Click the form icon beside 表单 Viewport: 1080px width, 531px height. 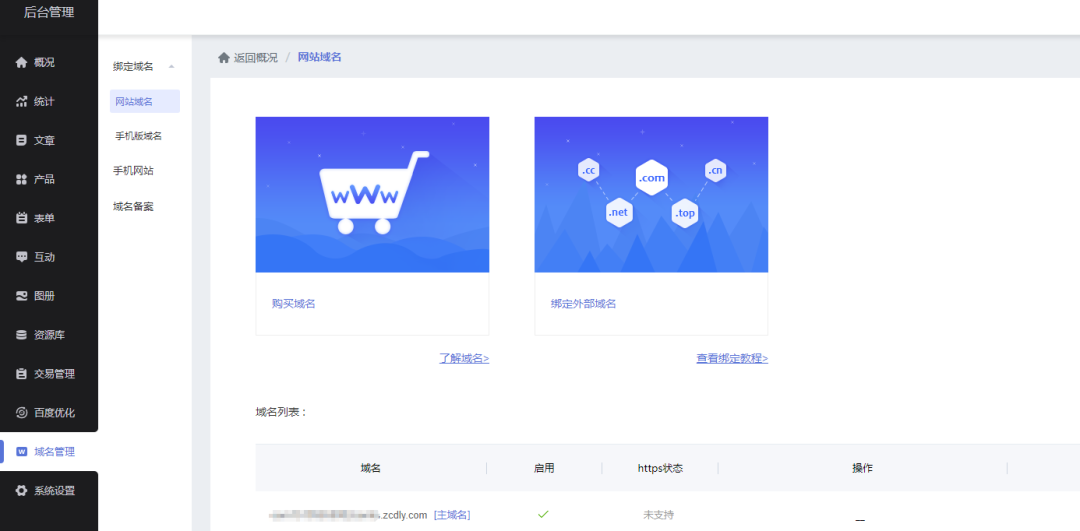(x=21, y=218)
